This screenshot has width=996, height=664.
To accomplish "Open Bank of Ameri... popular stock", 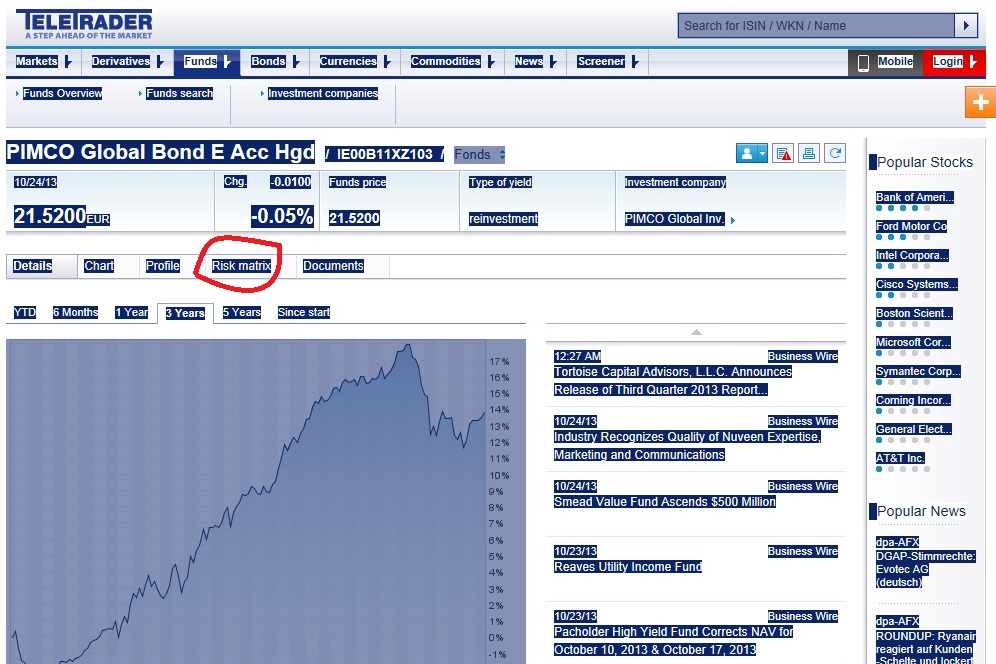I will (x=915, y=197).
